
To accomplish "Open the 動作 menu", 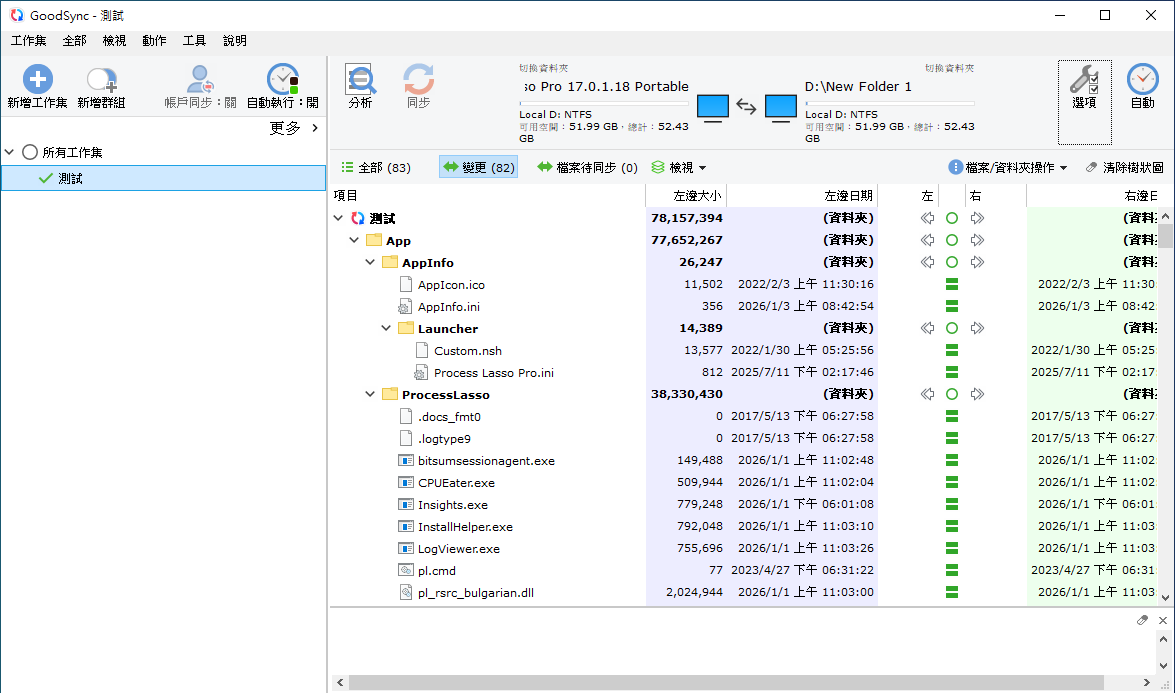I will click(154, 40).
